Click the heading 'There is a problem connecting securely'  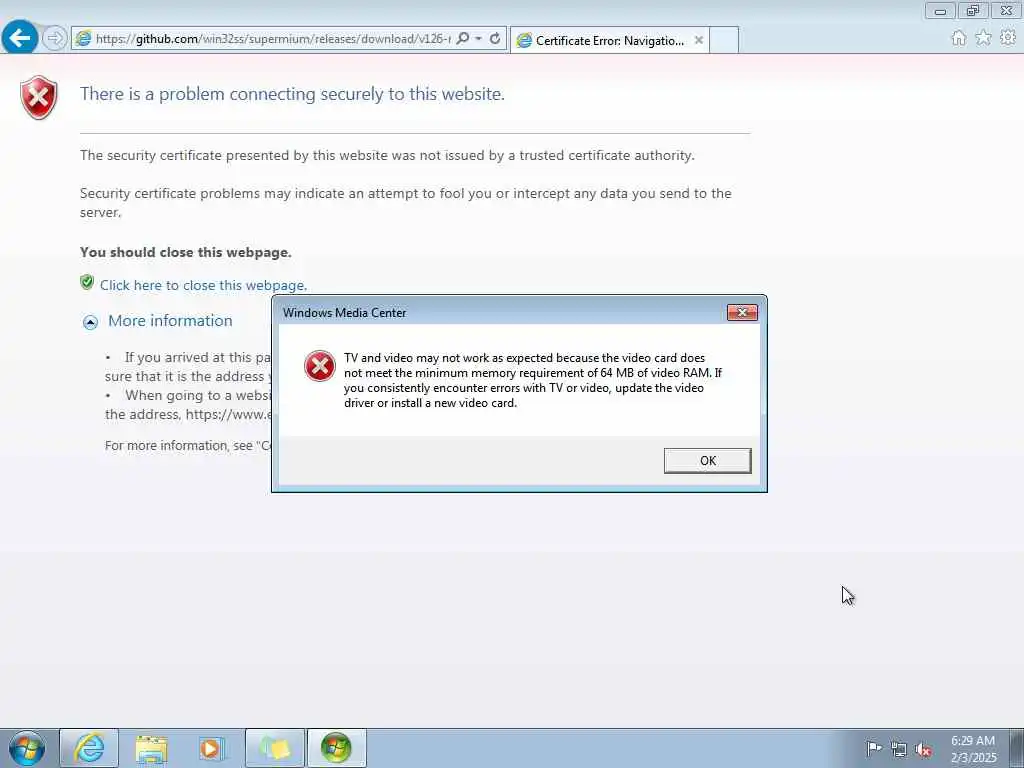coord(292,94)
